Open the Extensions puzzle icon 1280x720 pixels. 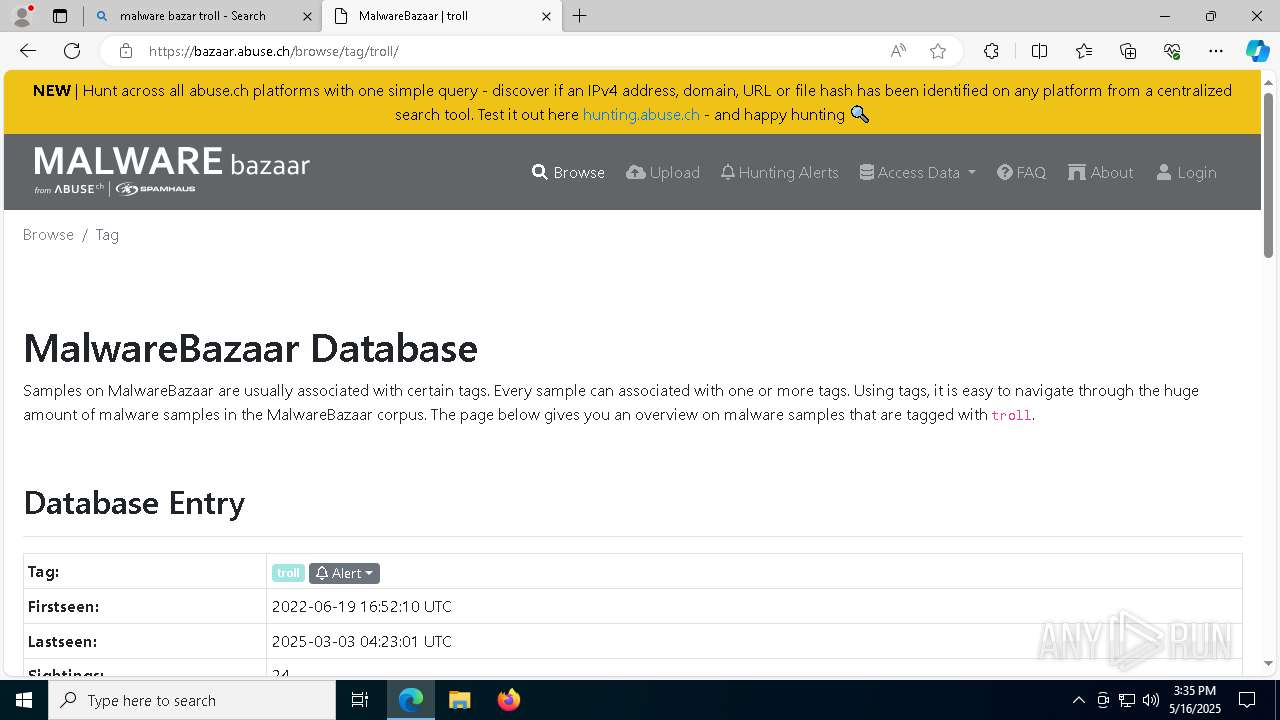(x=991, y=51)
